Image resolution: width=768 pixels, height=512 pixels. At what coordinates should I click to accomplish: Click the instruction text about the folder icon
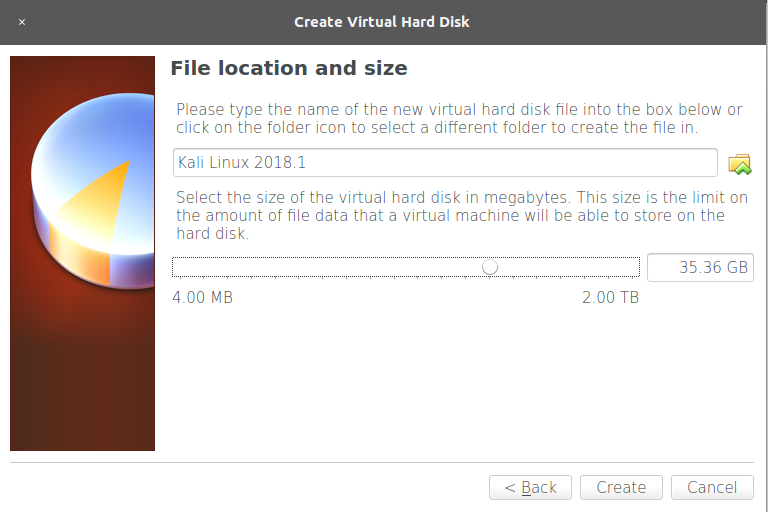[459, 118]
